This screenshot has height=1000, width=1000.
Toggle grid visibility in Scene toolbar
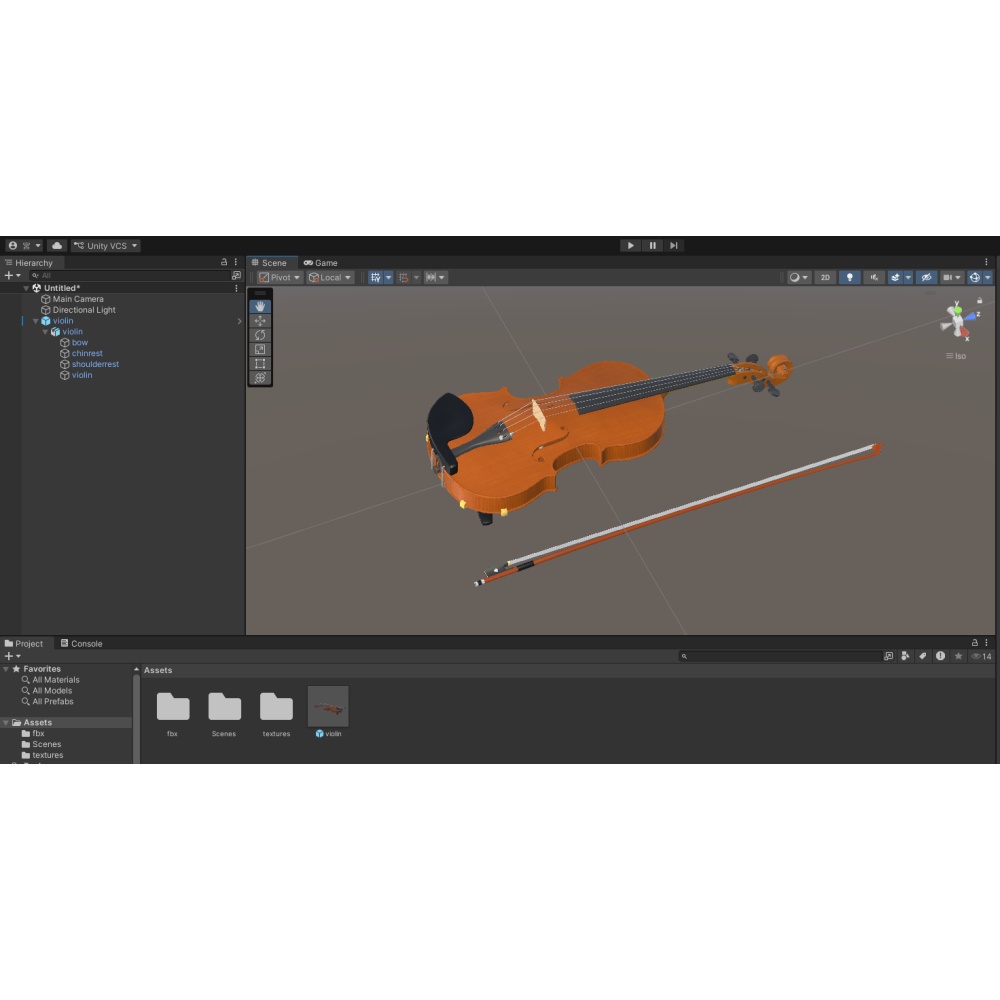point(376,277)
